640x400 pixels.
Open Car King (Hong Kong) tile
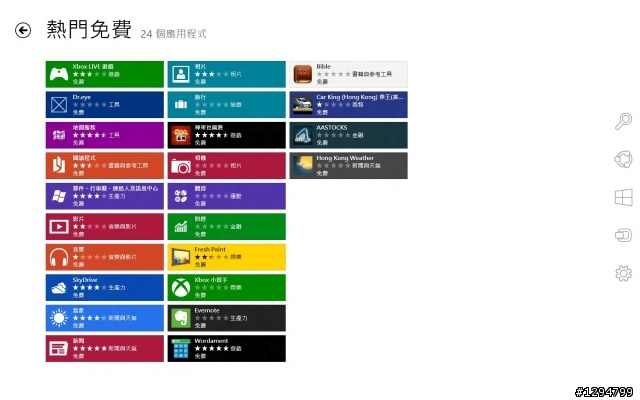(x=349, y=104)
